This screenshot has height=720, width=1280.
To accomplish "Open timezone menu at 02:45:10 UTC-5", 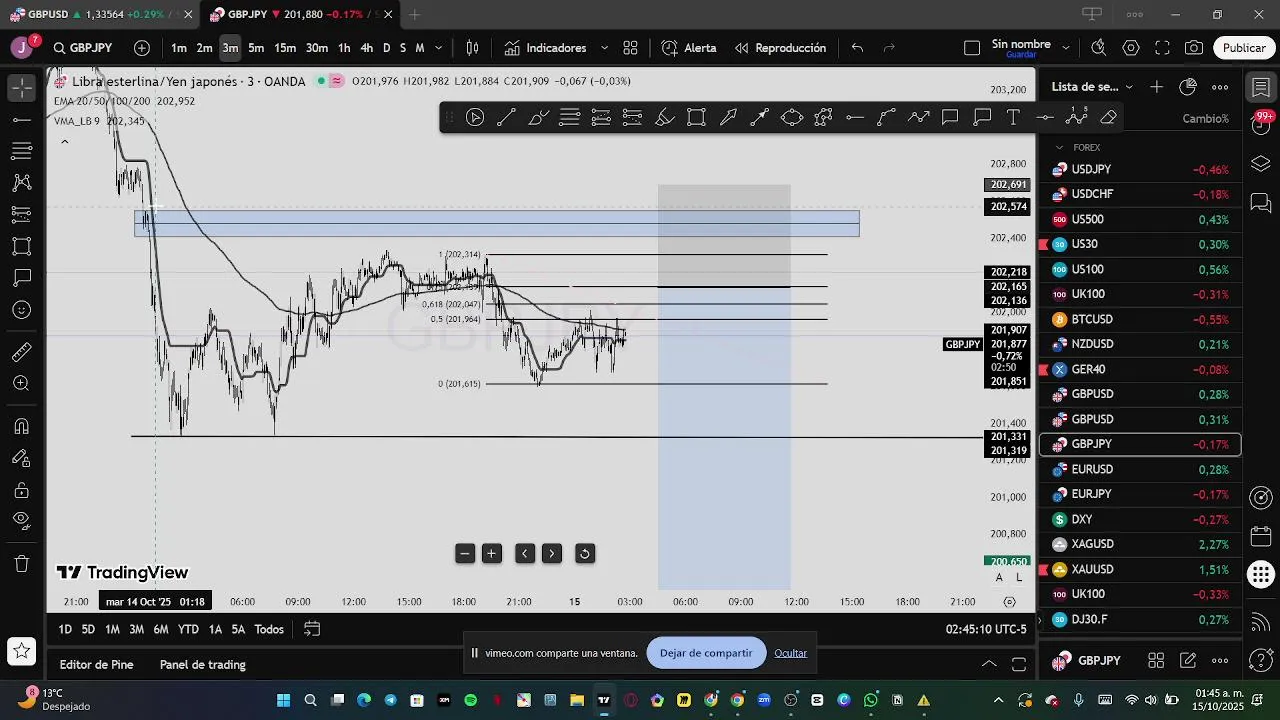I will (x=986, y=629).
